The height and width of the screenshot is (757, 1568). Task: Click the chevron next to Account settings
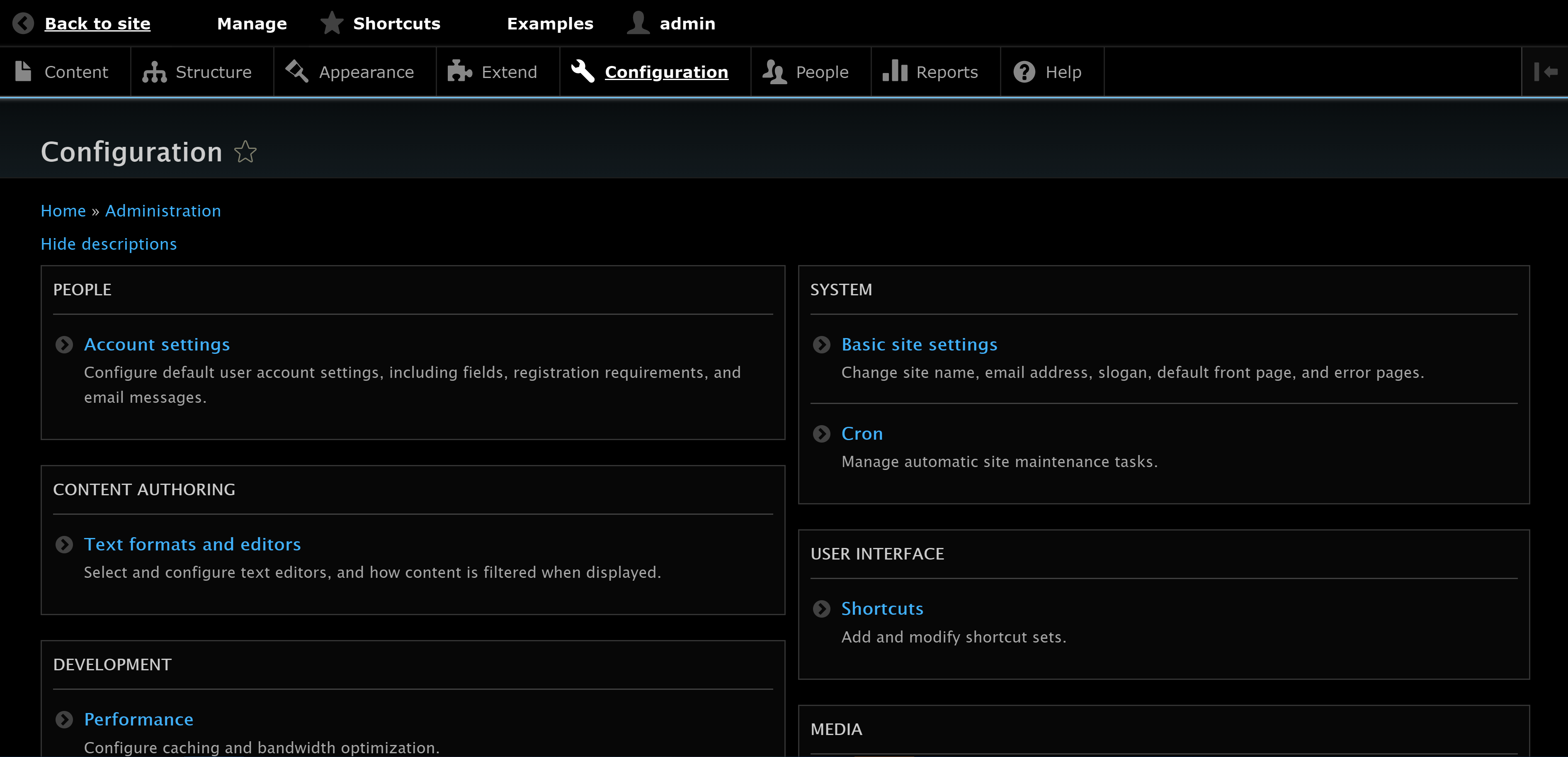point(64,345)
